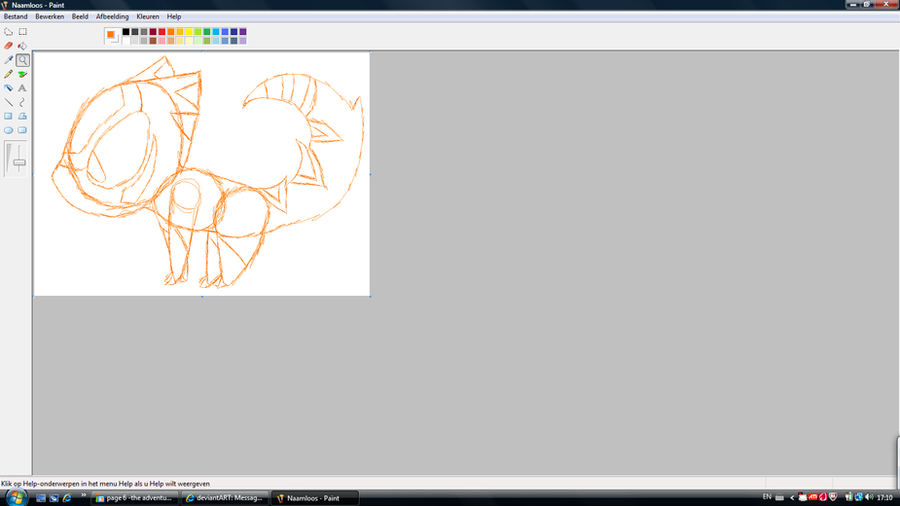Pick the pink color swatch
Screen dimensions: 900x506
click(162, 41)
